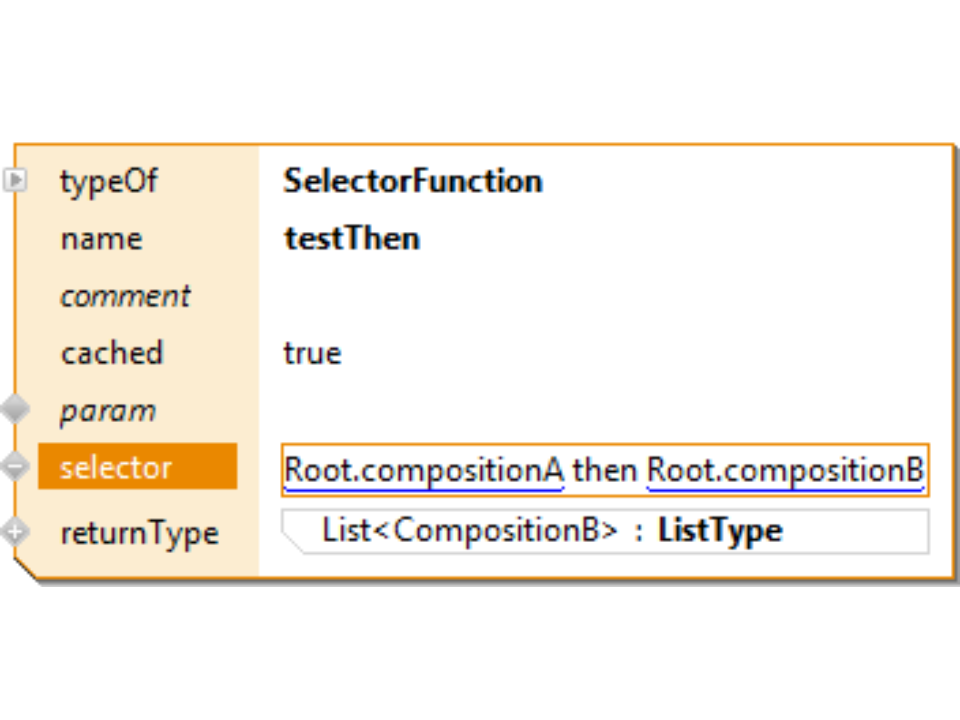
Task: Select the cached property label
Action: tap(111, 353)
